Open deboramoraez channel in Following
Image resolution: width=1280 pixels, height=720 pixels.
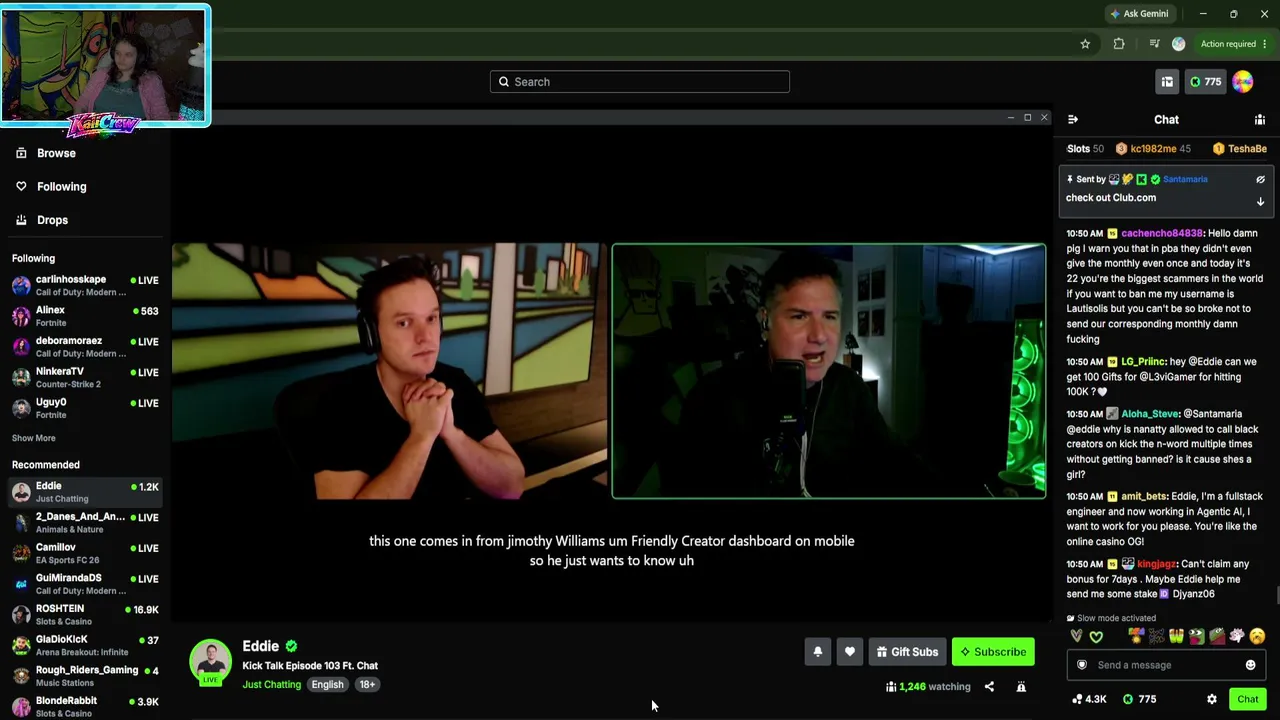(x=85, y=347)
